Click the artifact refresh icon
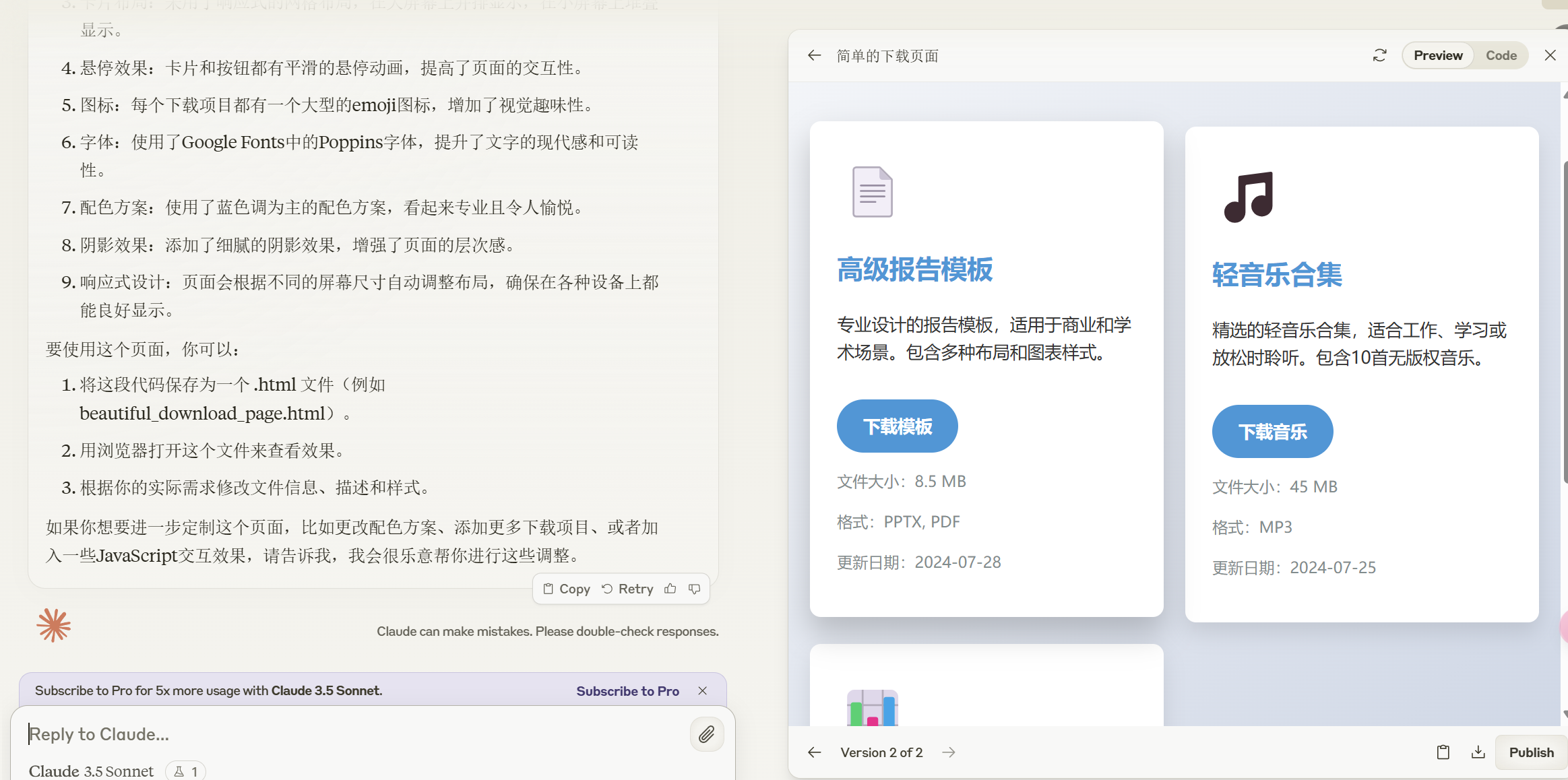Viewport: 1568px width, 780px height. tap(1379, 55)
